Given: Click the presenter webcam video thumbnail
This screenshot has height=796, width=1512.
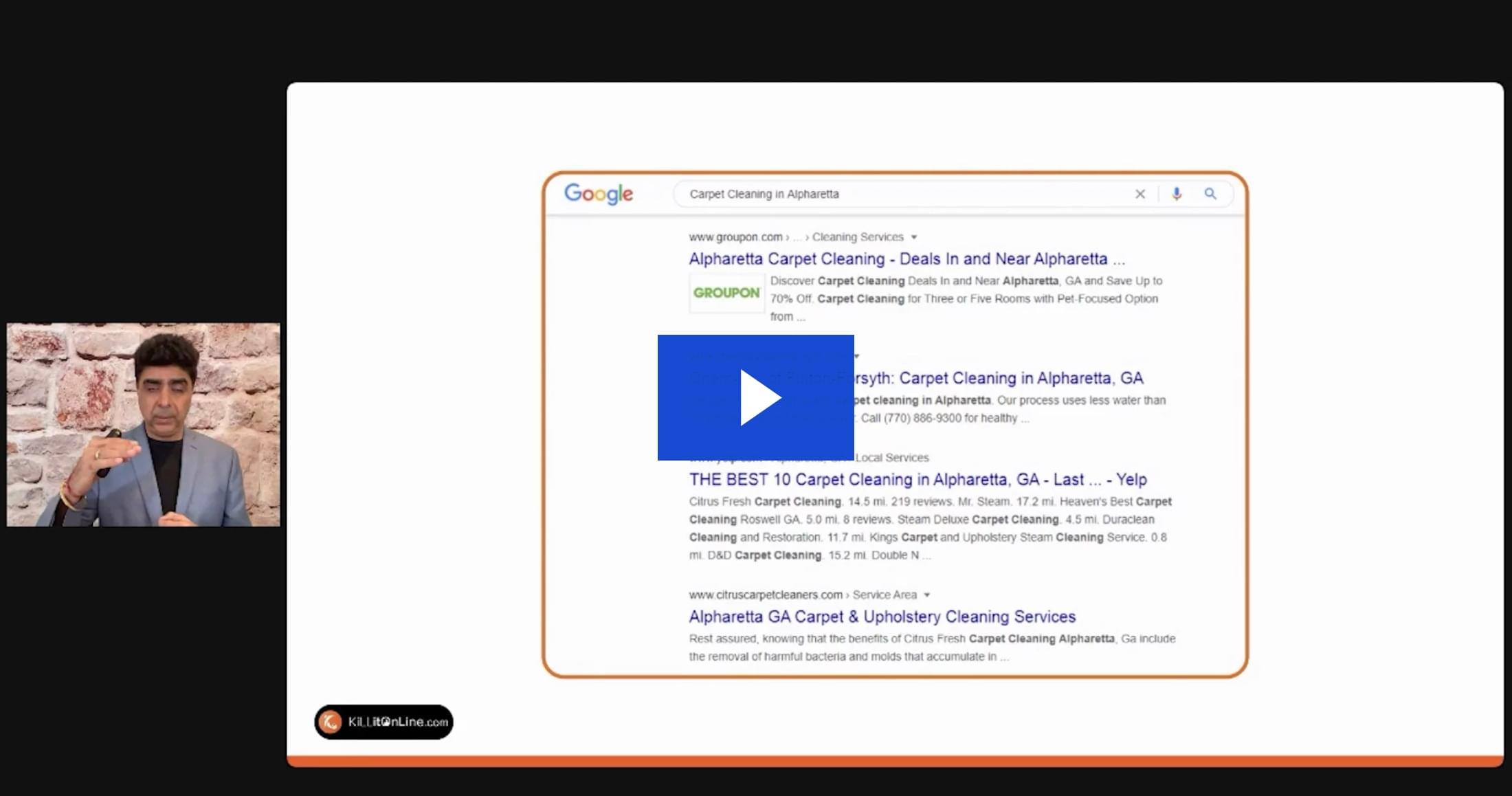Looking at the screenshot, I should (x=144, y=425).
